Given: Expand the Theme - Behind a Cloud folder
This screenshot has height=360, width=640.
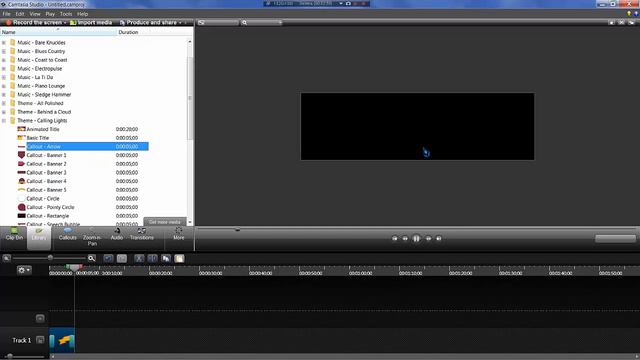Looking at the screenshot, I should [4, 112].
